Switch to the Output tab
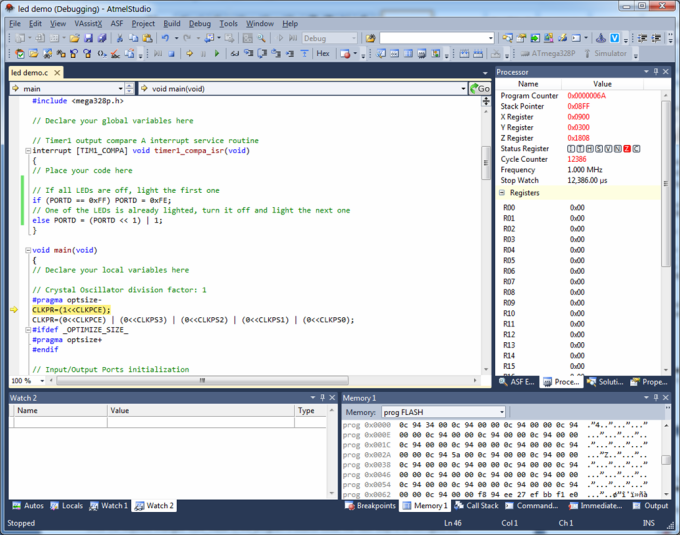The width and height of the screenshot is (680, 535). click(651, 506)
